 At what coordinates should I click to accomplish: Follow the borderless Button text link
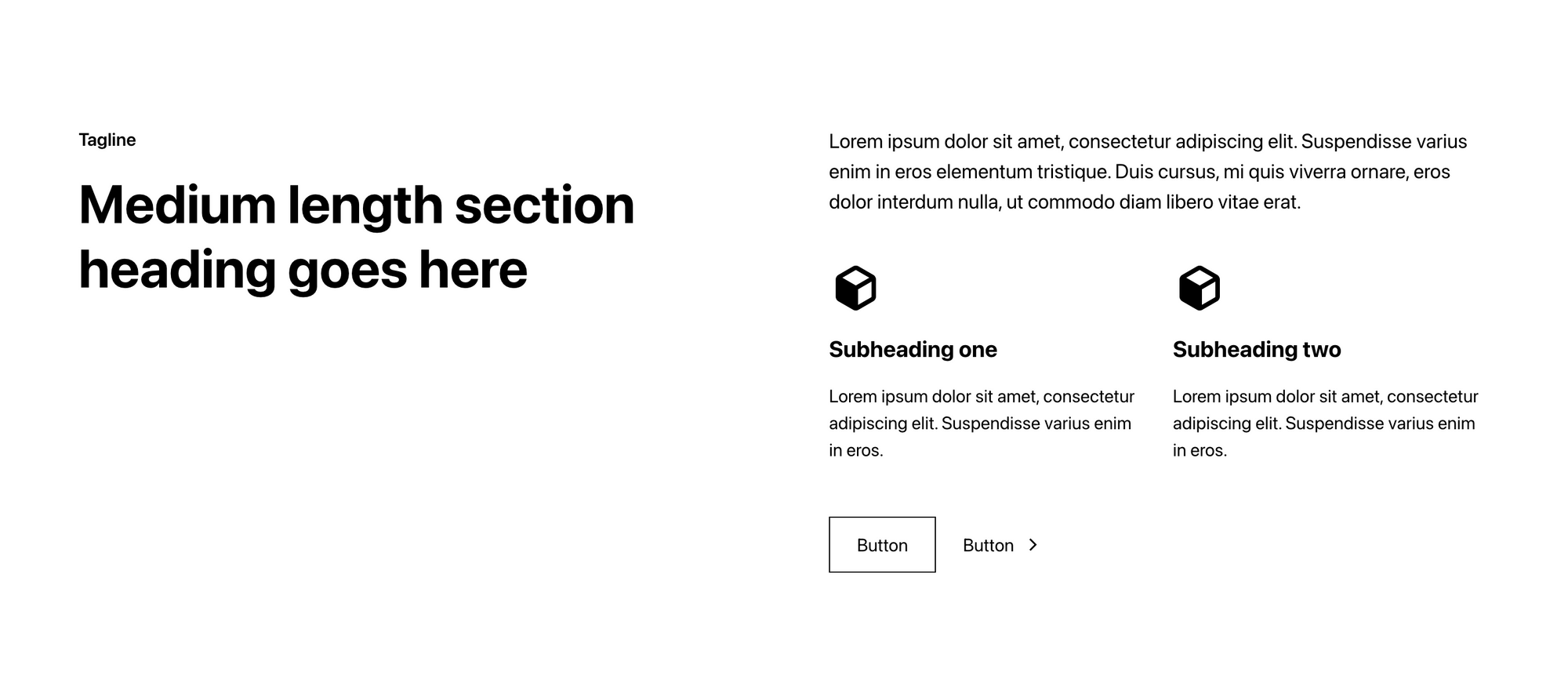(x=988, y=545)
